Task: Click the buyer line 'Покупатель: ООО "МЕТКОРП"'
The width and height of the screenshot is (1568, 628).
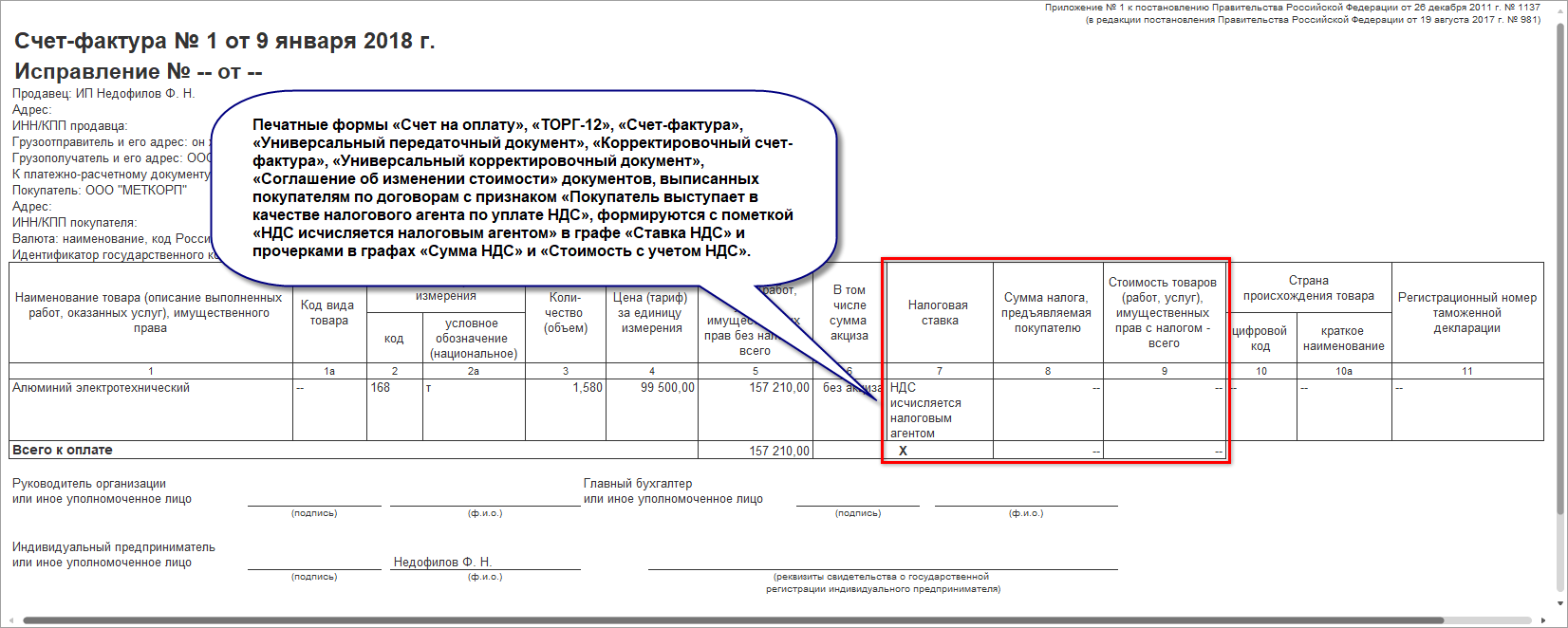Action: (100, 190)
